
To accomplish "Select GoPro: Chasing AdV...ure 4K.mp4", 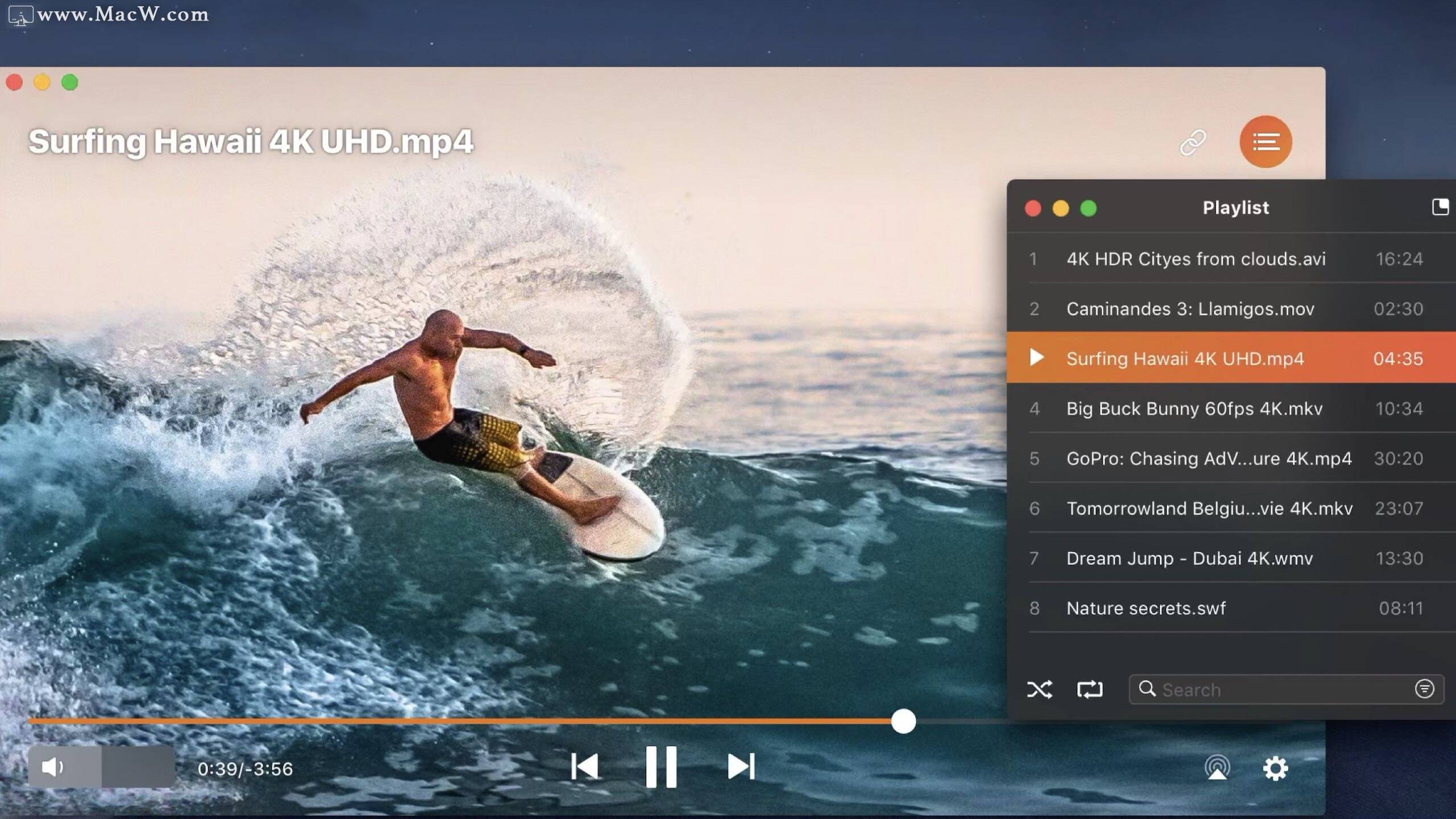I will tap(1209, 458).
